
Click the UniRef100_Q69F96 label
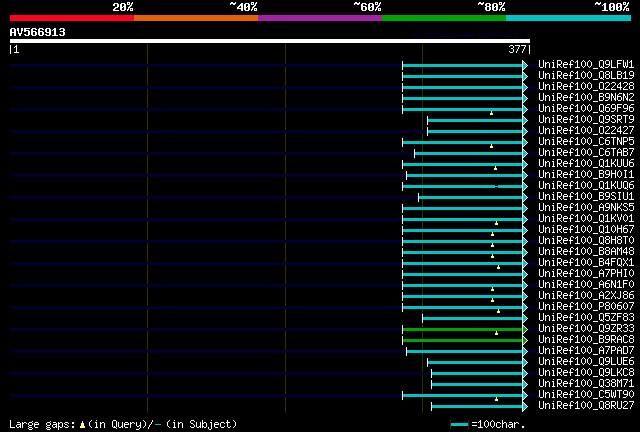(x=586, y=108)
